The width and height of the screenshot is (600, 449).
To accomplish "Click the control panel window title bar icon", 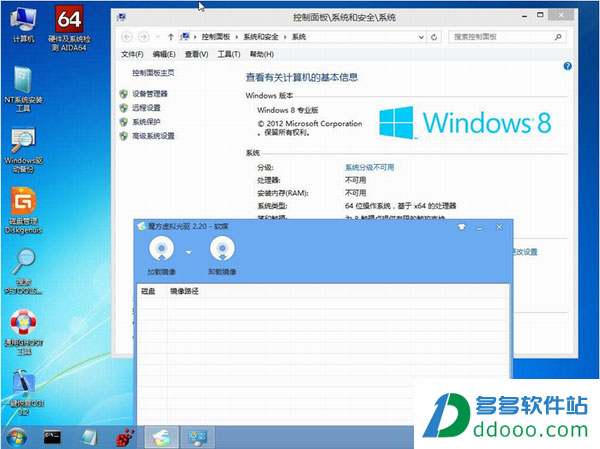I will (x=122, y=17).
